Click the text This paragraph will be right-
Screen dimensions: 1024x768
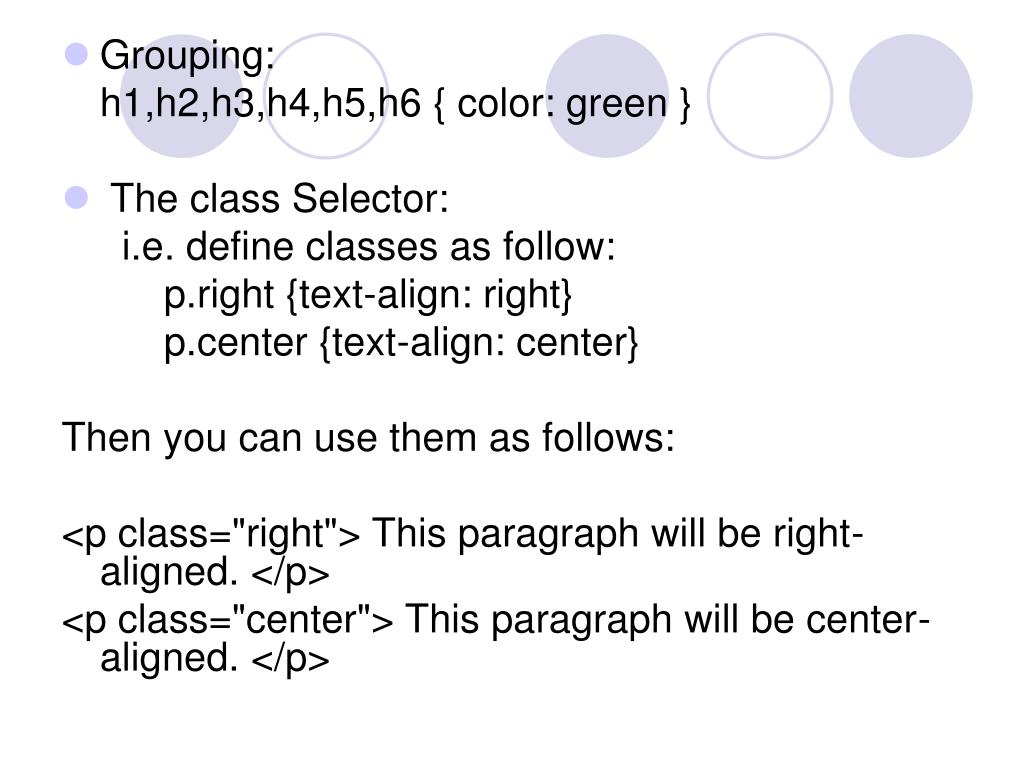point(618,534)
